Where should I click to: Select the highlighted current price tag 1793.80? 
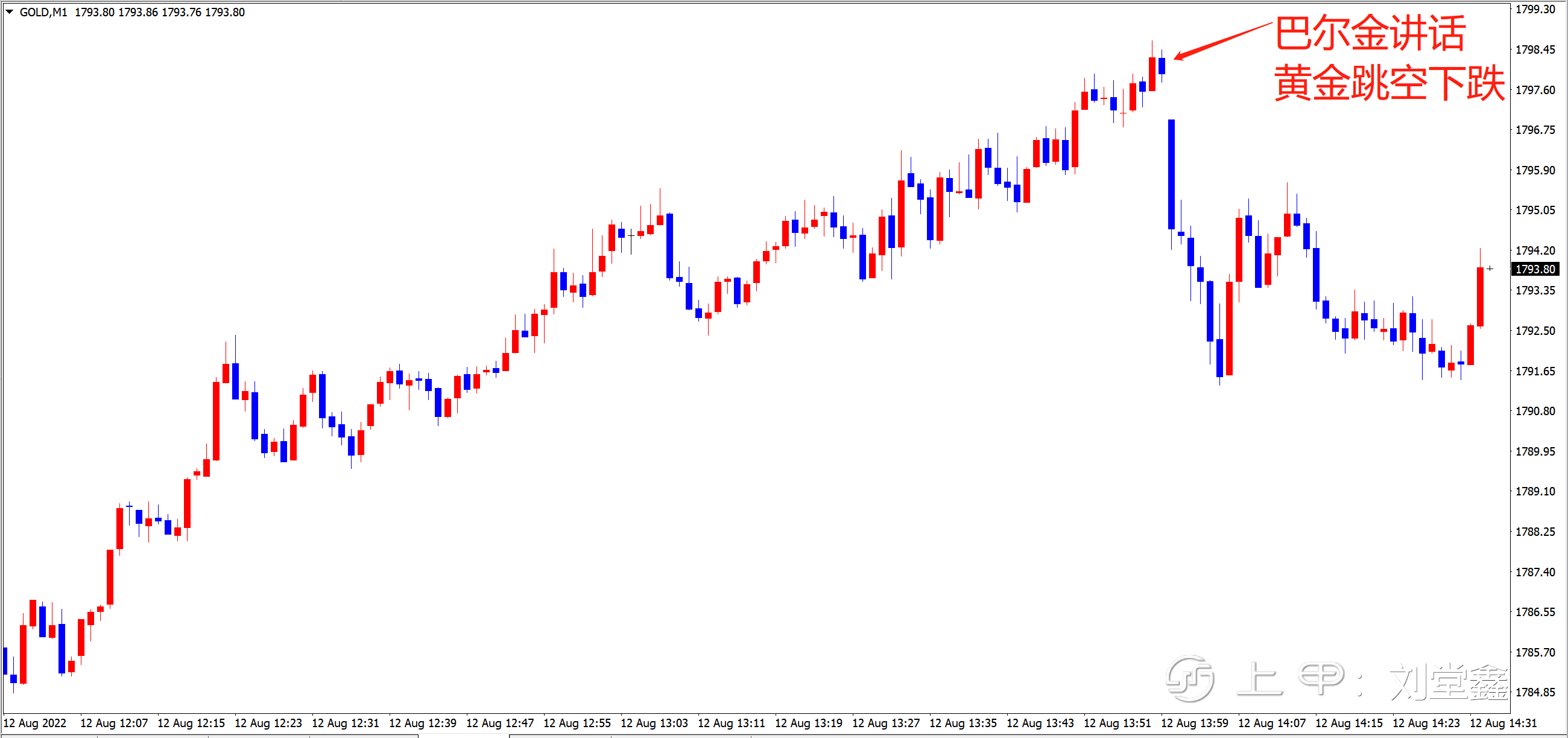(x=1534, y=269)
